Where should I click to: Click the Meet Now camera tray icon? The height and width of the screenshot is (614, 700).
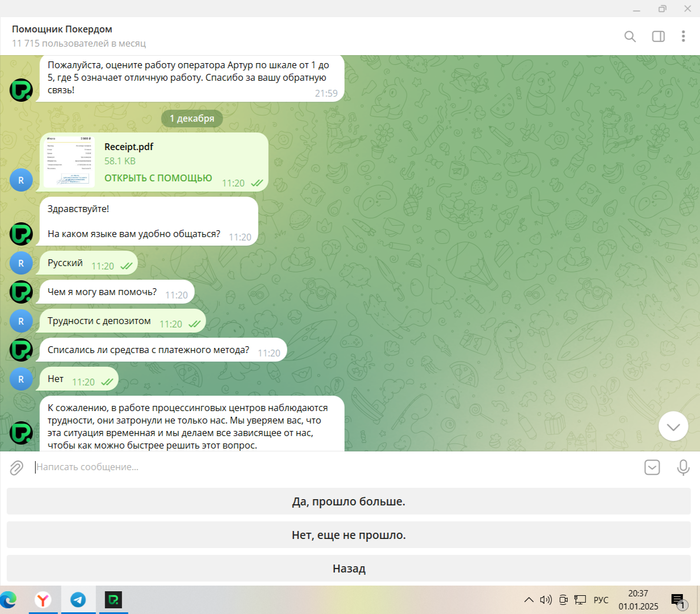563,600
